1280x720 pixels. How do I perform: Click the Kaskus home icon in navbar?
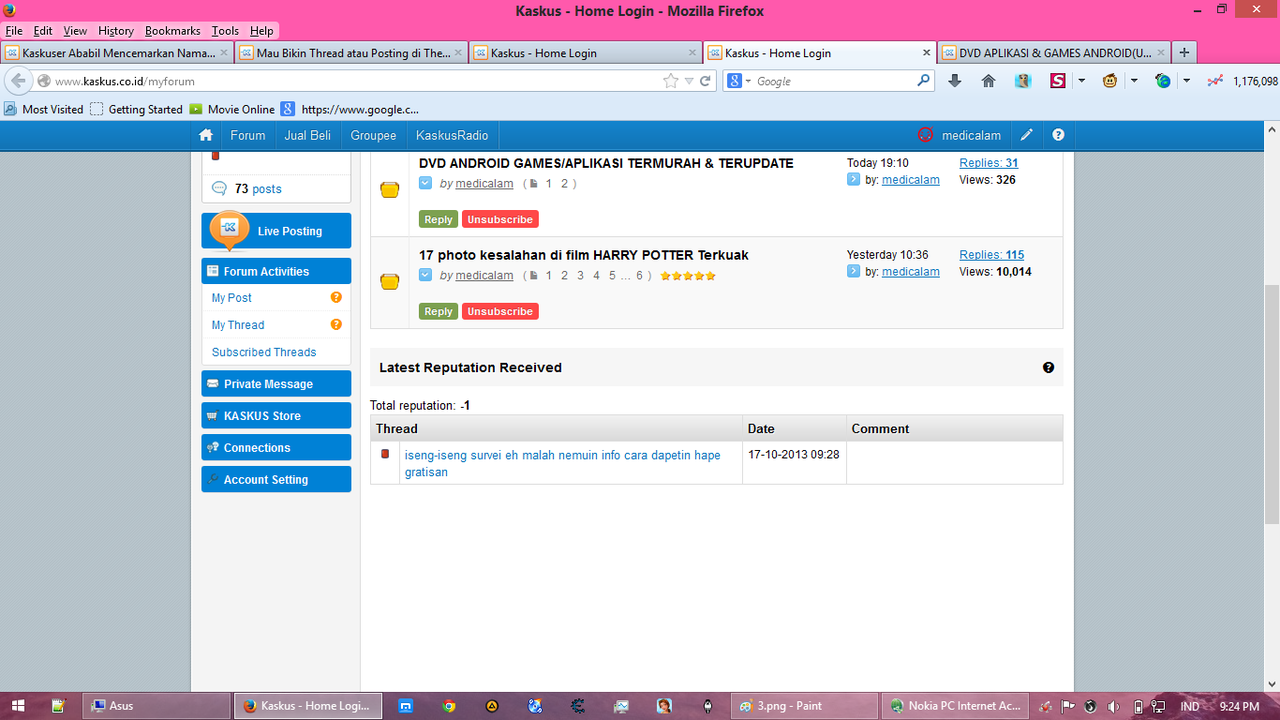coord(206,135)
